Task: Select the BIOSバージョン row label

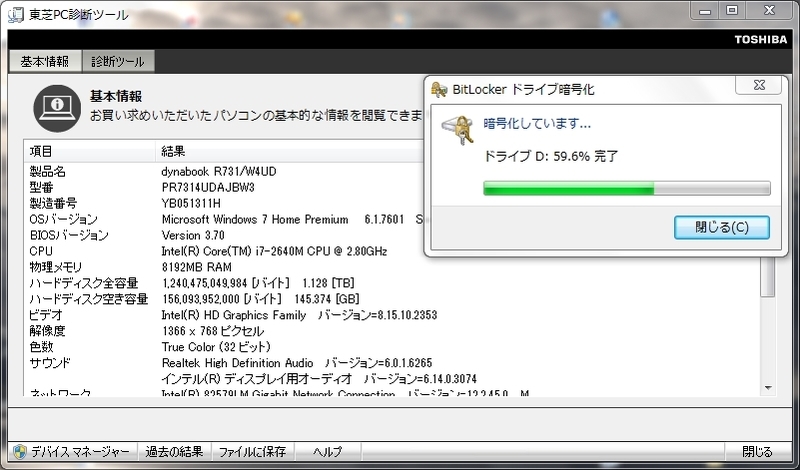Action: (x=69, y=235)
